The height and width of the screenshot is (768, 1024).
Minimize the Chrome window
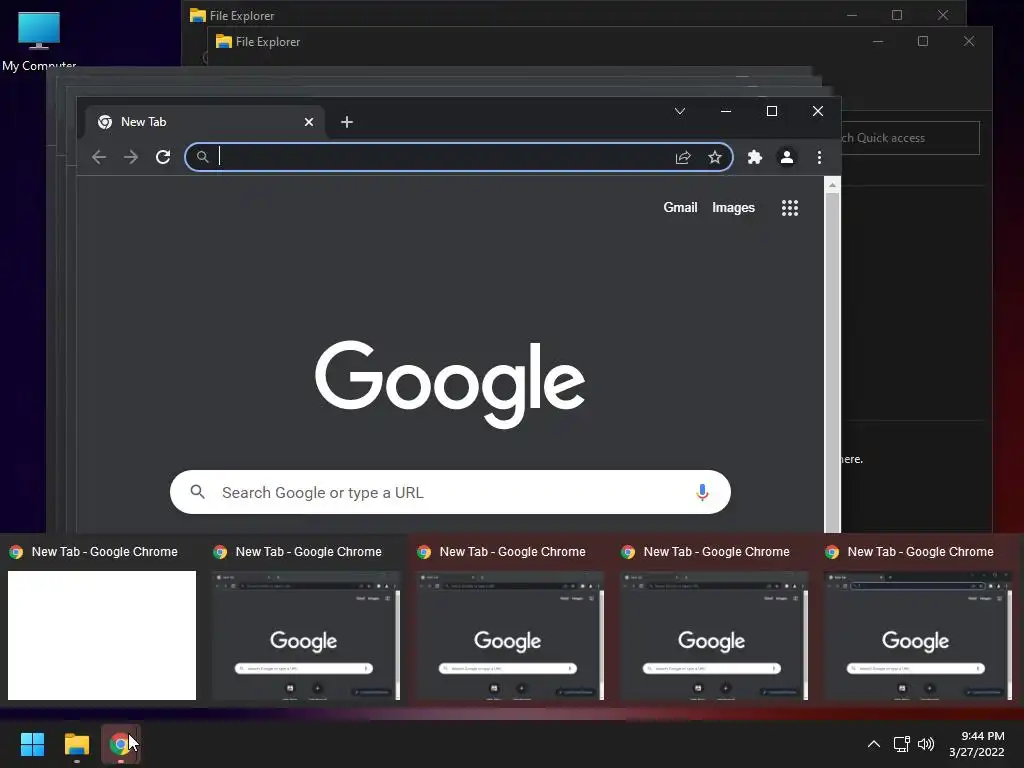tap(726, 111)
